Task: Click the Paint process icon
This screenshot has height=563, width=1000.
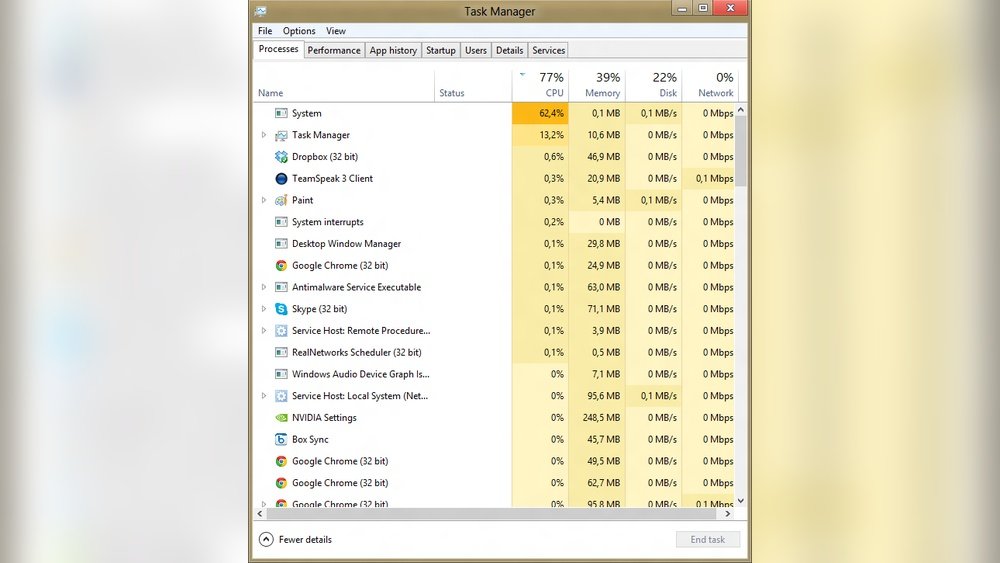Action: tap(281, 200)
